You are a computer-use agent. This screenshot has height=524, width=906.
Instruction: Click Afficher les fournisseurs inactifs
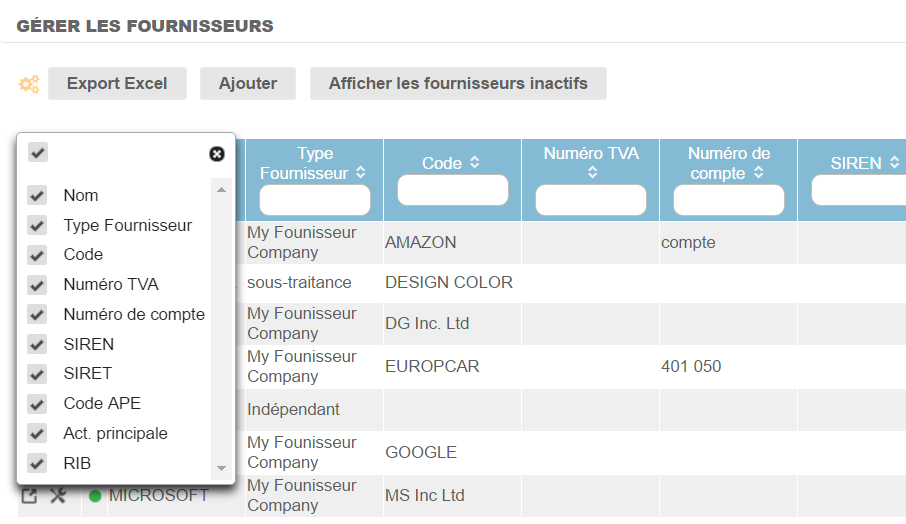pyautogui.click(x=458, y=84)
